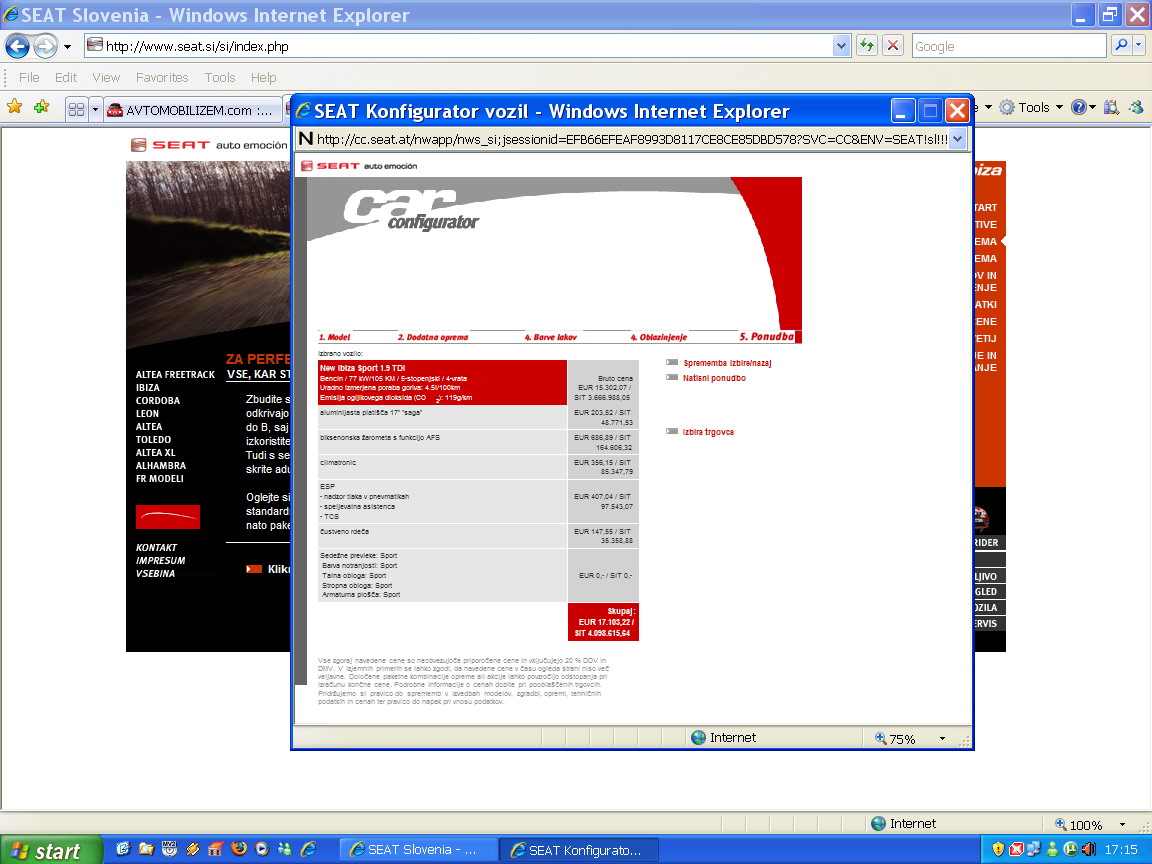Click the Quick Tabs grid icon

click(76, 110)
